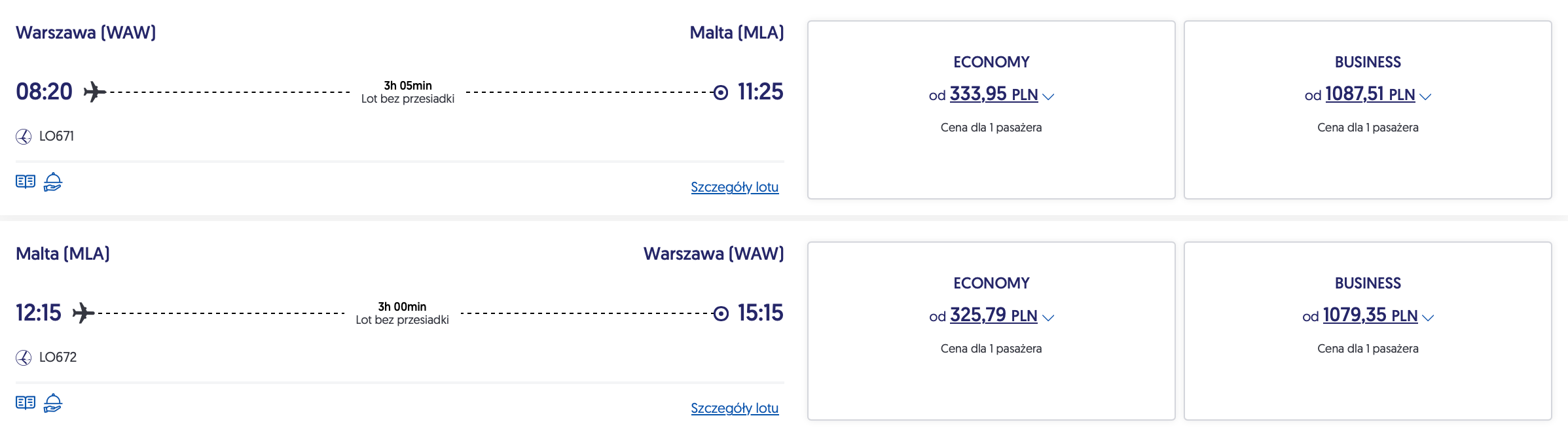Click meal service icon on LO671 flight
This screenshot has height=437, width=1568.
[53, 182]
